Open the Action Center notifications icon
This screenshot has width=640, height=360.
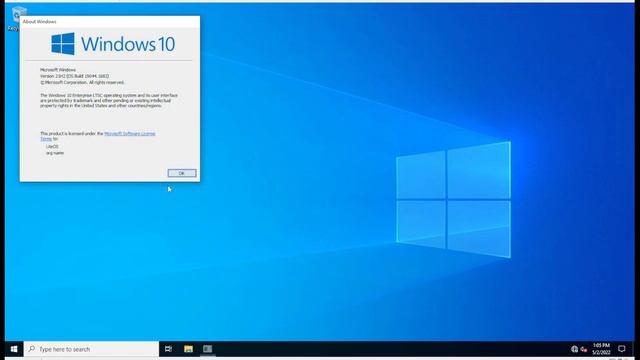point(622,349)
